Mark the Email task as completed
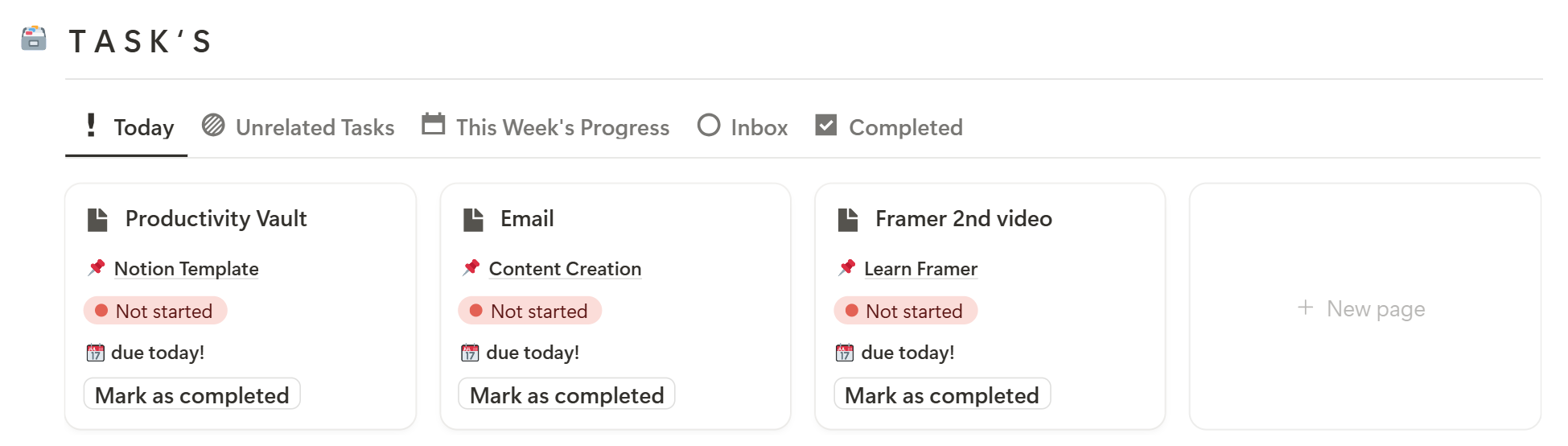Screen dimensions: 1568x446 [x=566, y=394]
